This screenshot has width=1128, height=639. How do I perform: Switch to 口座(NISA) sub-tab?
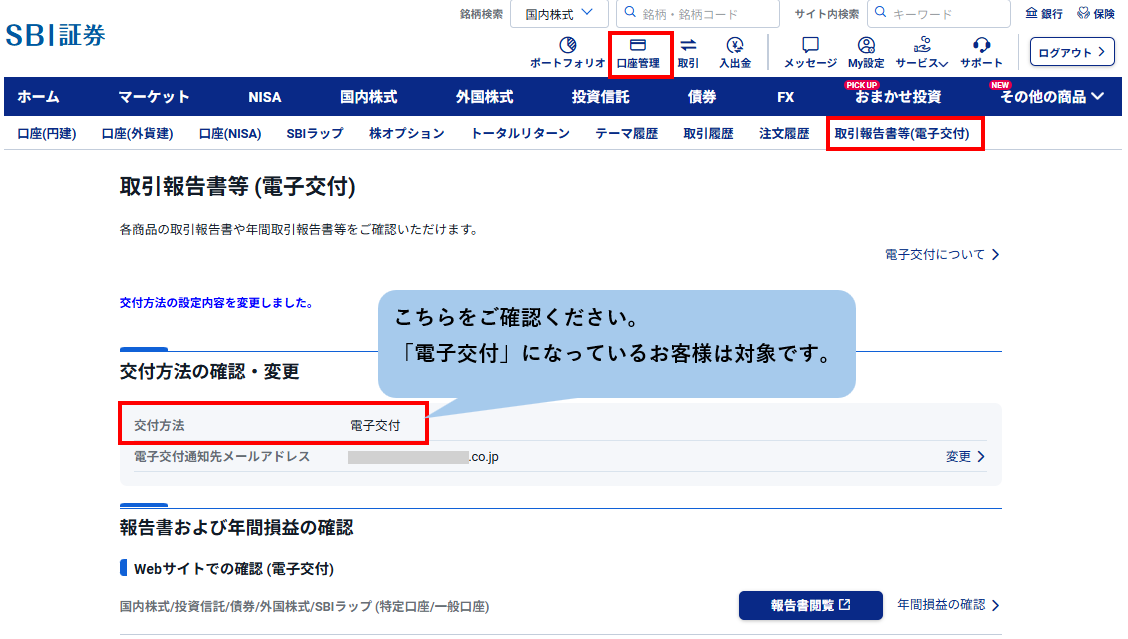pos(230,133)
